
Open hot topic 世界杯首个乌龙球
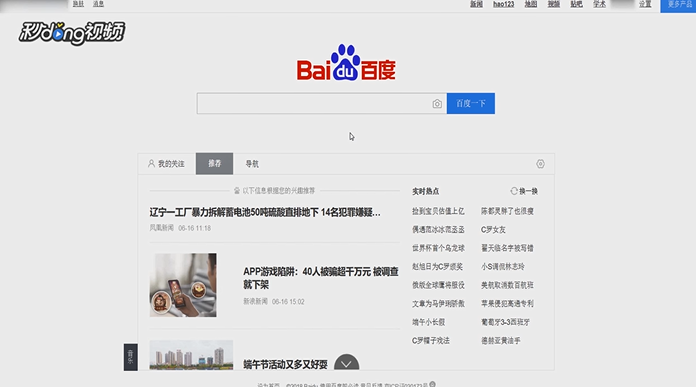pos(438,248)
